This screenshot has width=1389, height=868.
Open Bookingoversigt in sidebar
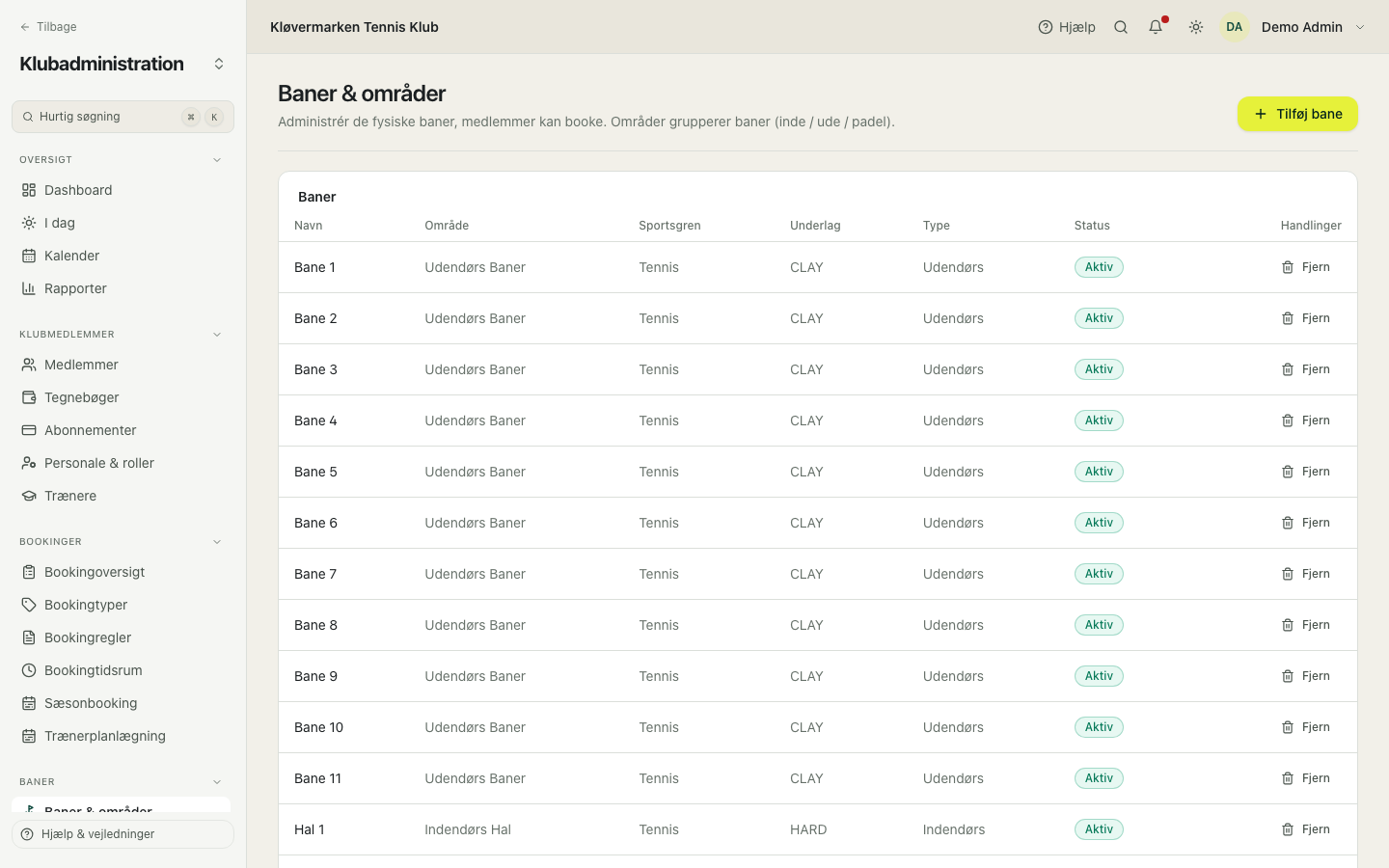tap(123, 572)
